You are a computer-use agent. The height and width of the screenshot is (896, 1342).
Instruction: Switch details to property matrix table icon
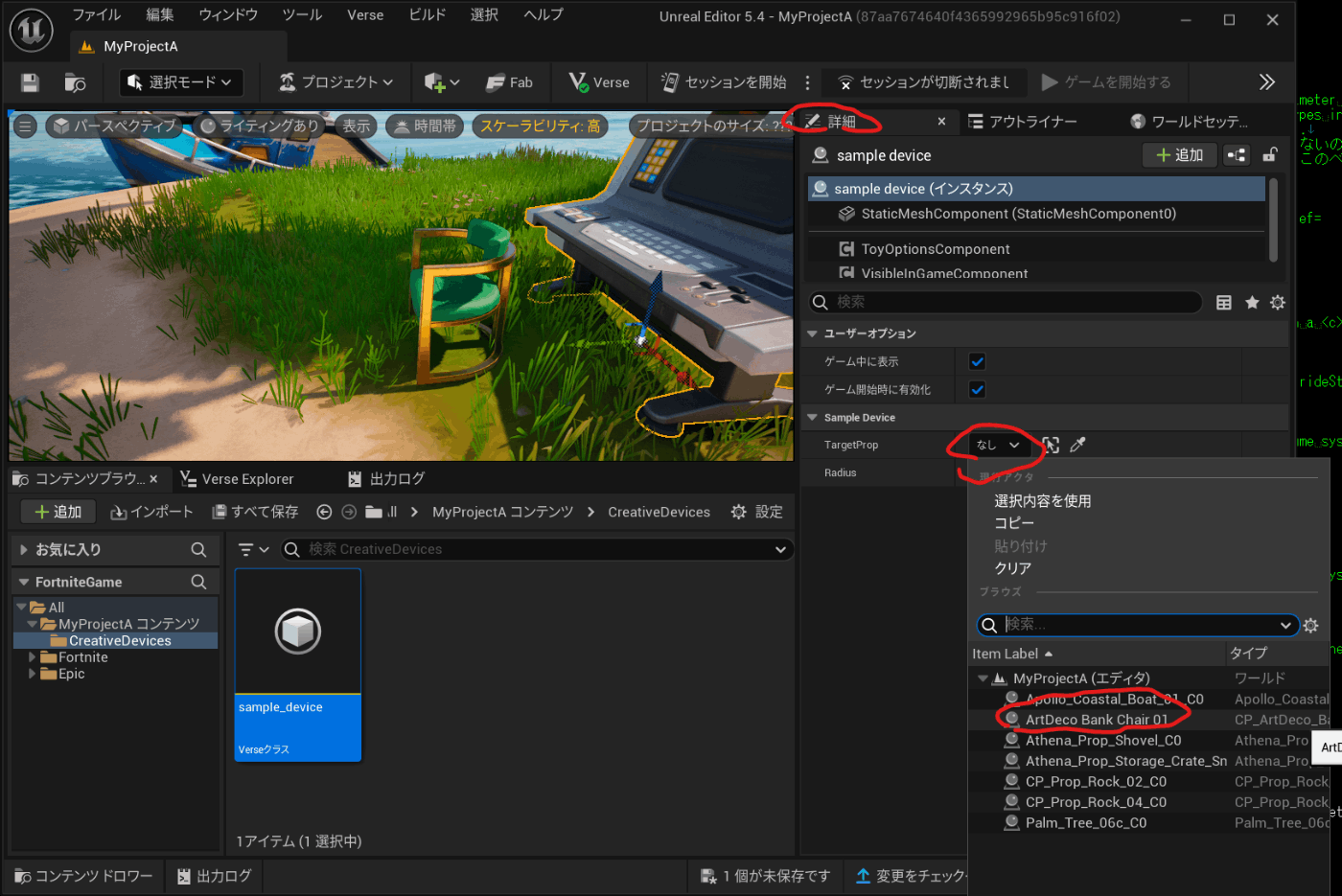pyautogui.click(x=1224, y=303)
